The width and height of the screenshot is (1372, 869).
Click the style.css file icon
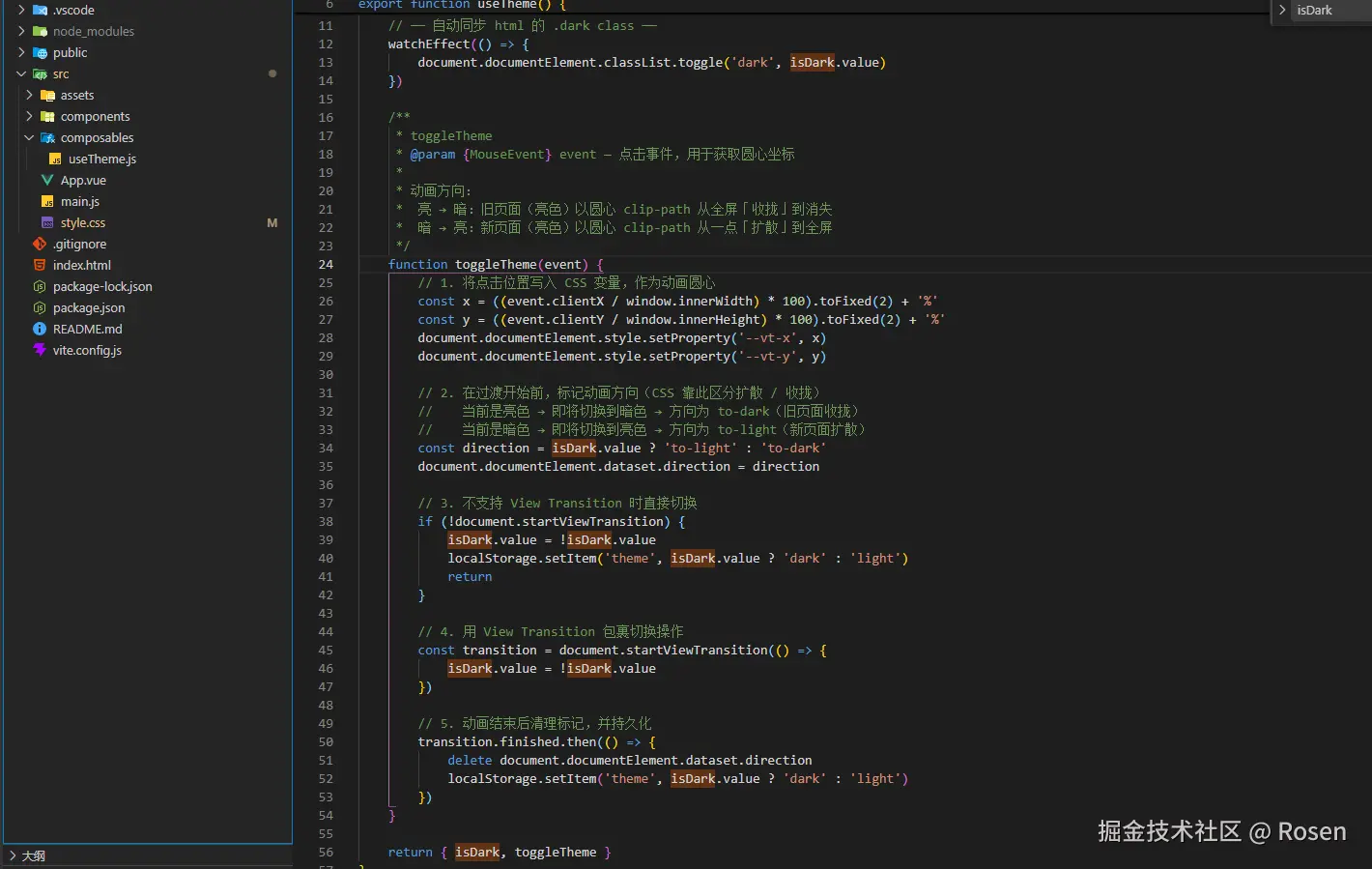coord(47,222)
